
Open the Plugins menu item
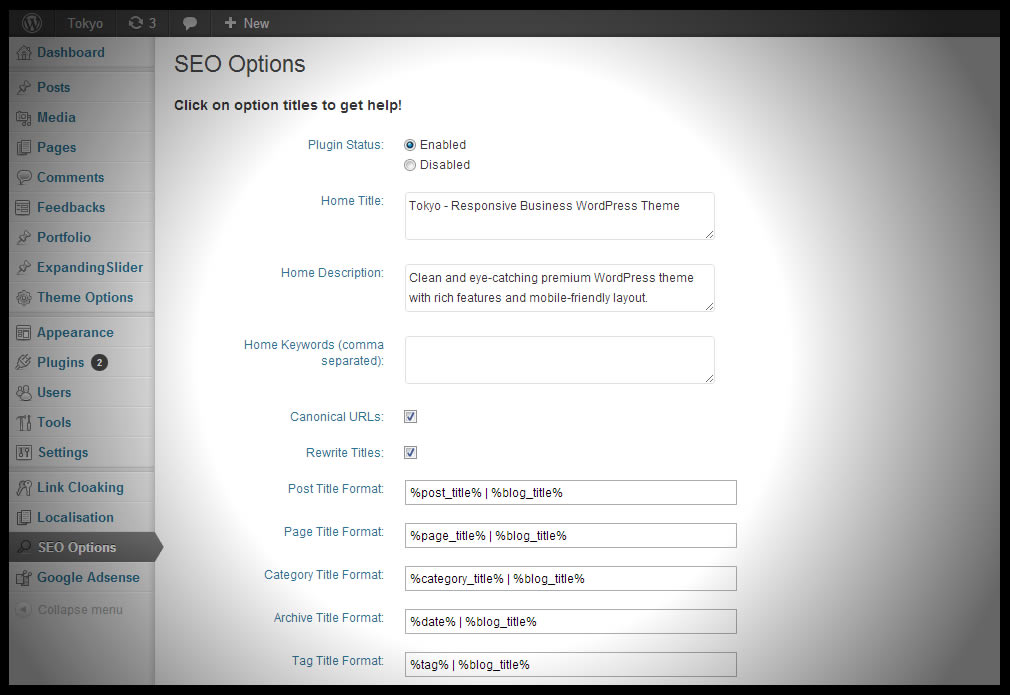61,363
